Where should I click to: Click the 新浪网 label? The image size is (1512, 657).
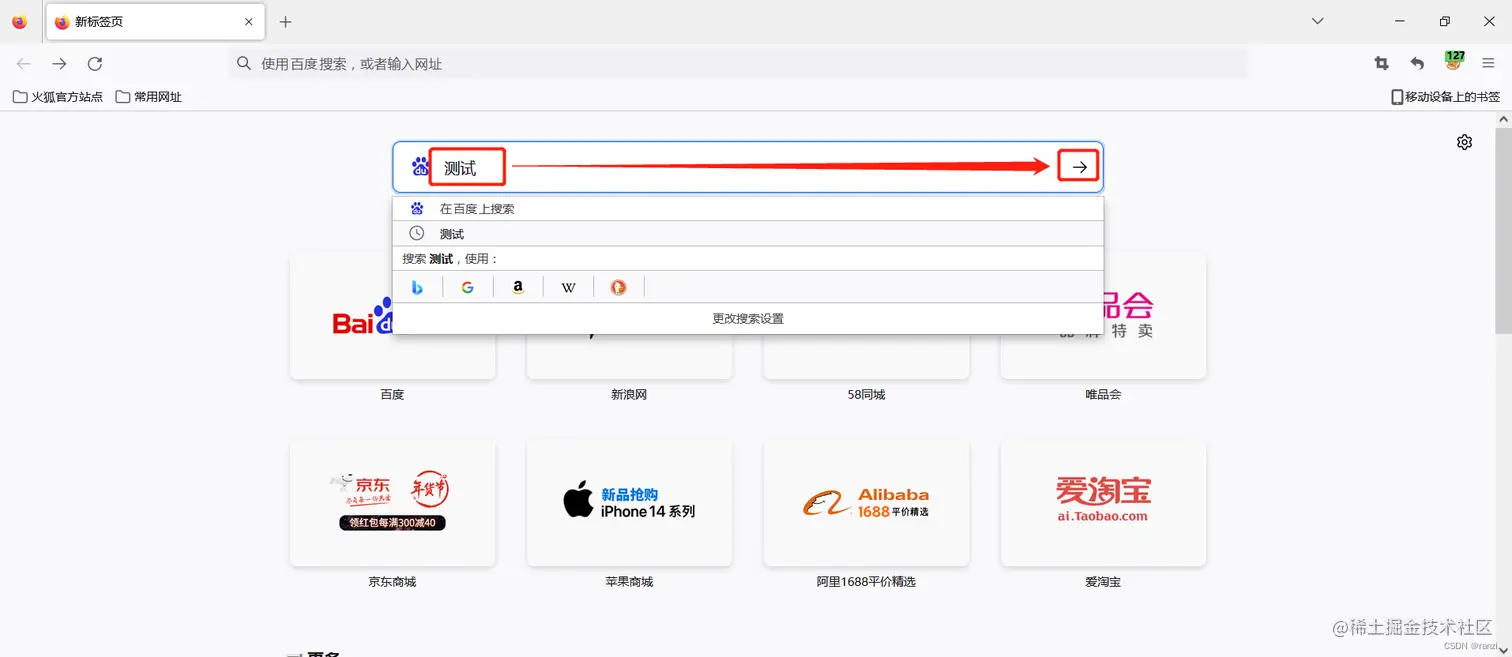[629, 395]
